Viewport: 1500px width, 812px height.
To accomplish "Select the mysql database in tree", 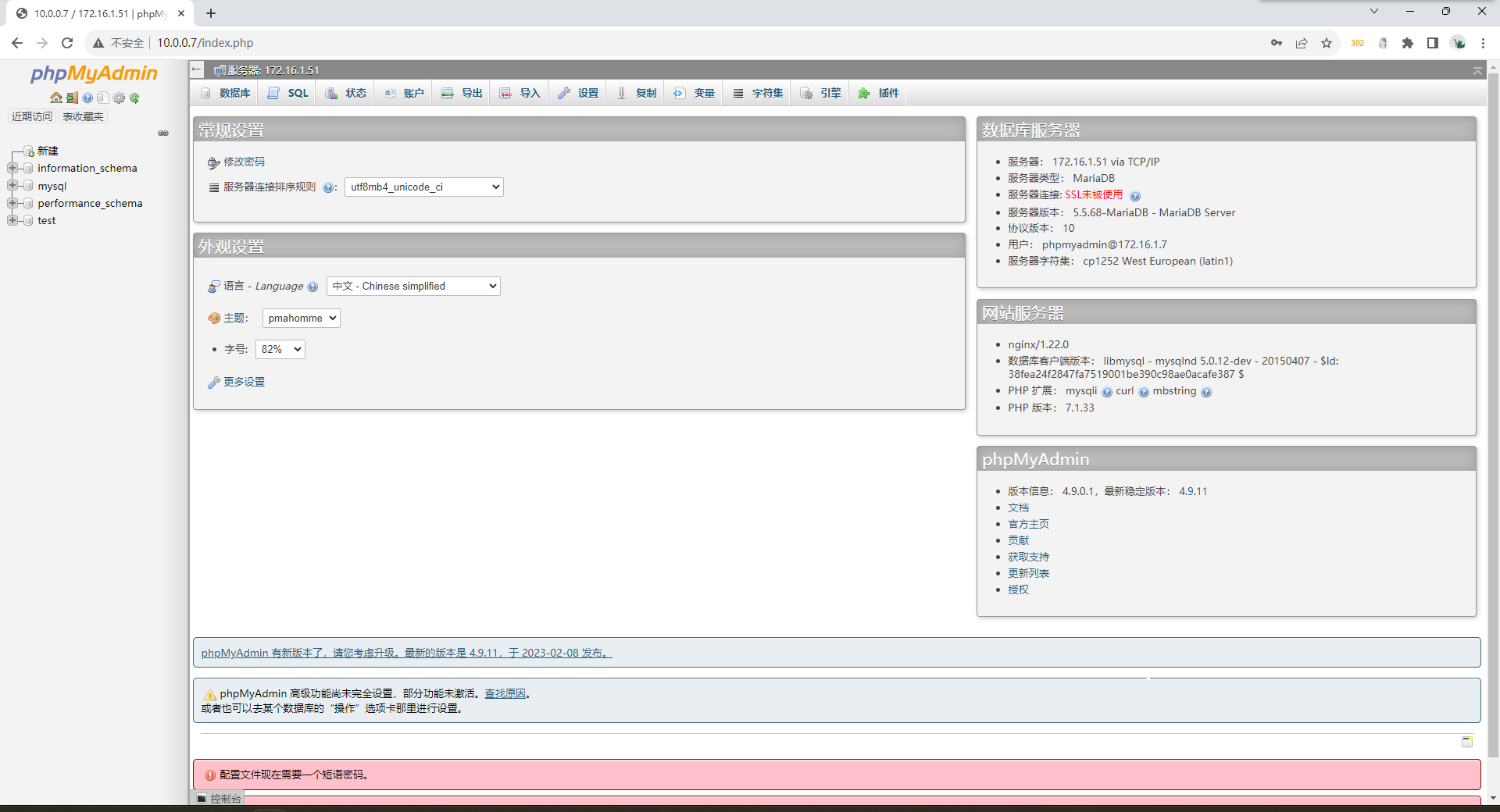I will [52, 186].
